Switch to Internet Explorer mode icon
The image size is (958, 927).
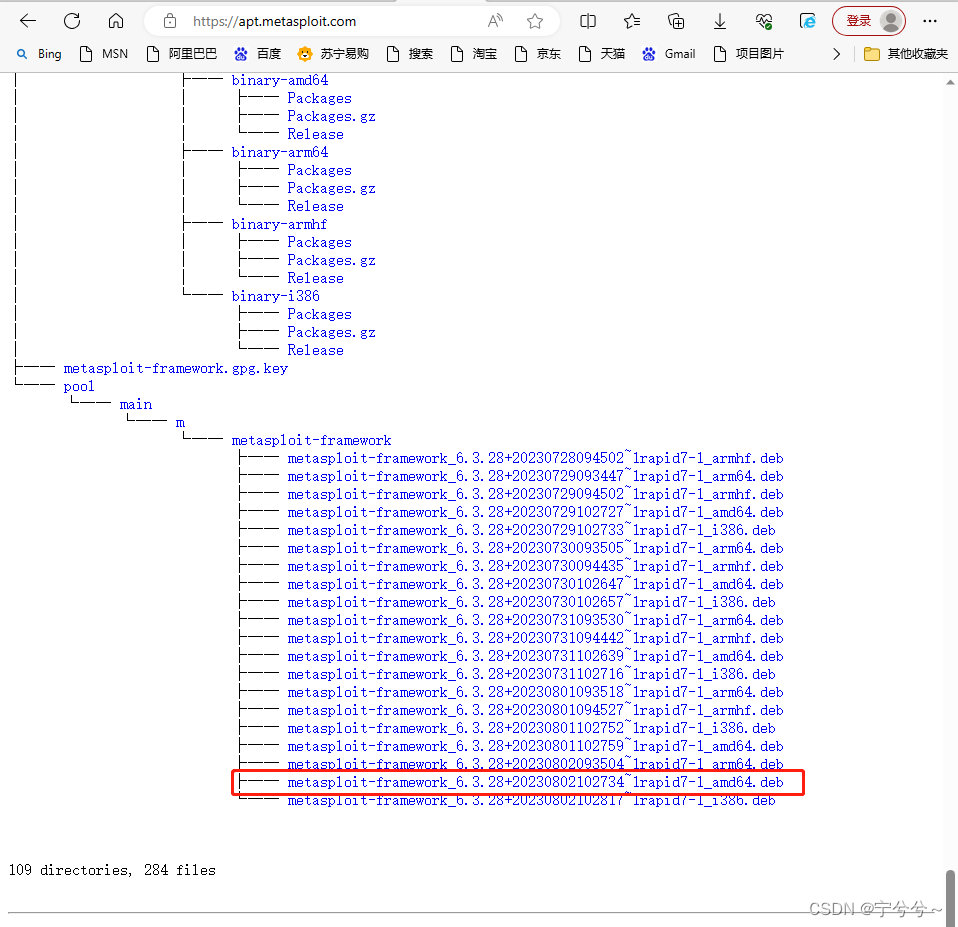807,21
